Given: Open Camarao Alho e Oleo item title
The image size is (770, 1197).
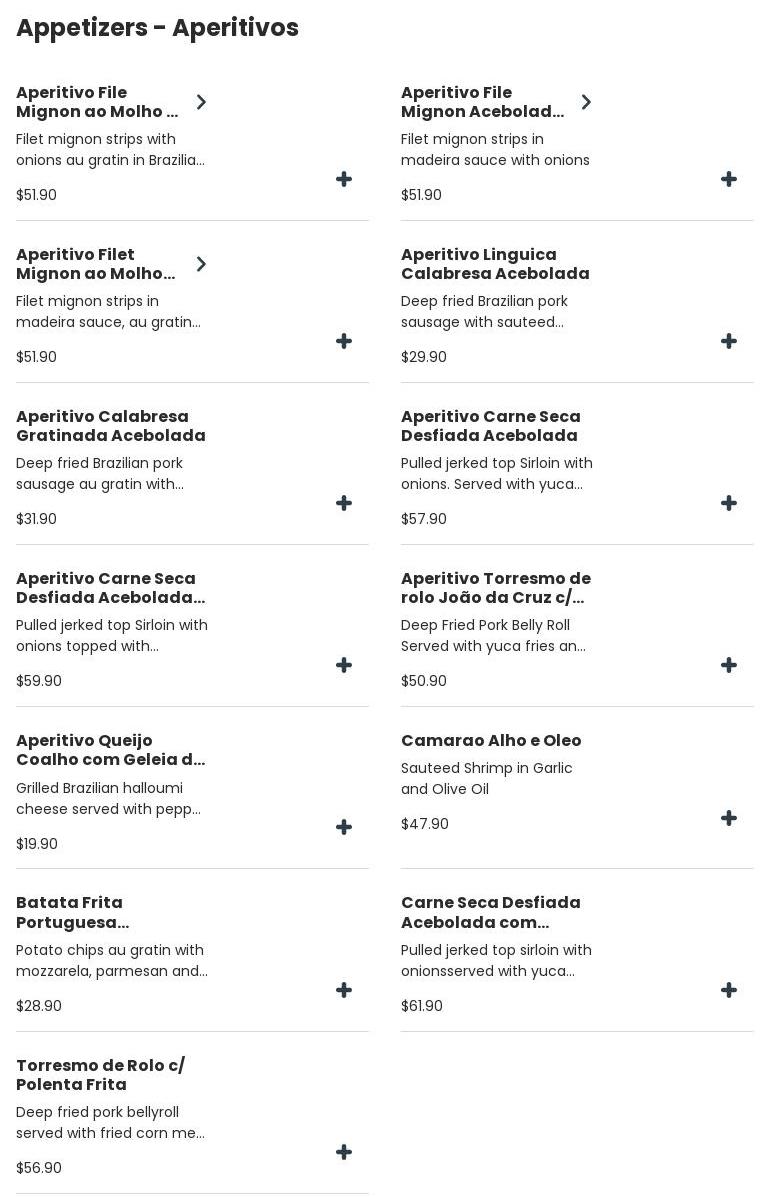Looking at the screenshot, I should [490, 741].
